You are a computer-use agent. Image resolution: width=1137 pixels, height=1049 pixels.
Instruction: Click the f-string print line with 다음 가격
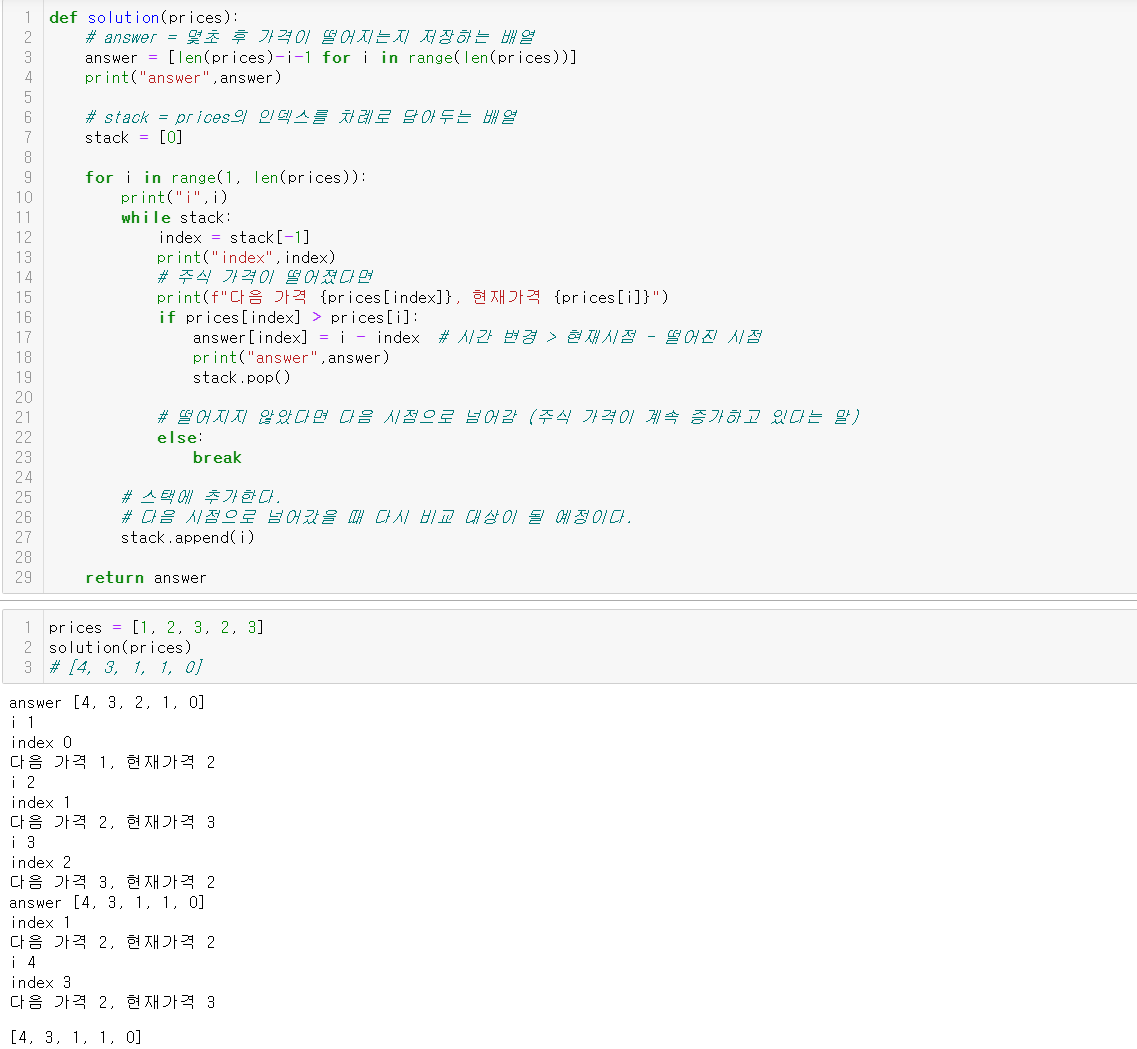tap(413, 297)
